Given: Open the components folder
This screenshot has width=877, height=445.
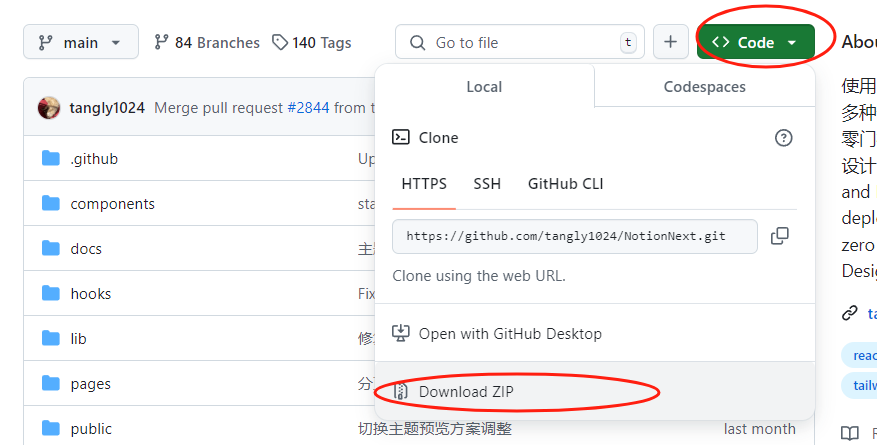Looking at the screenshot, I should point(112,204).
